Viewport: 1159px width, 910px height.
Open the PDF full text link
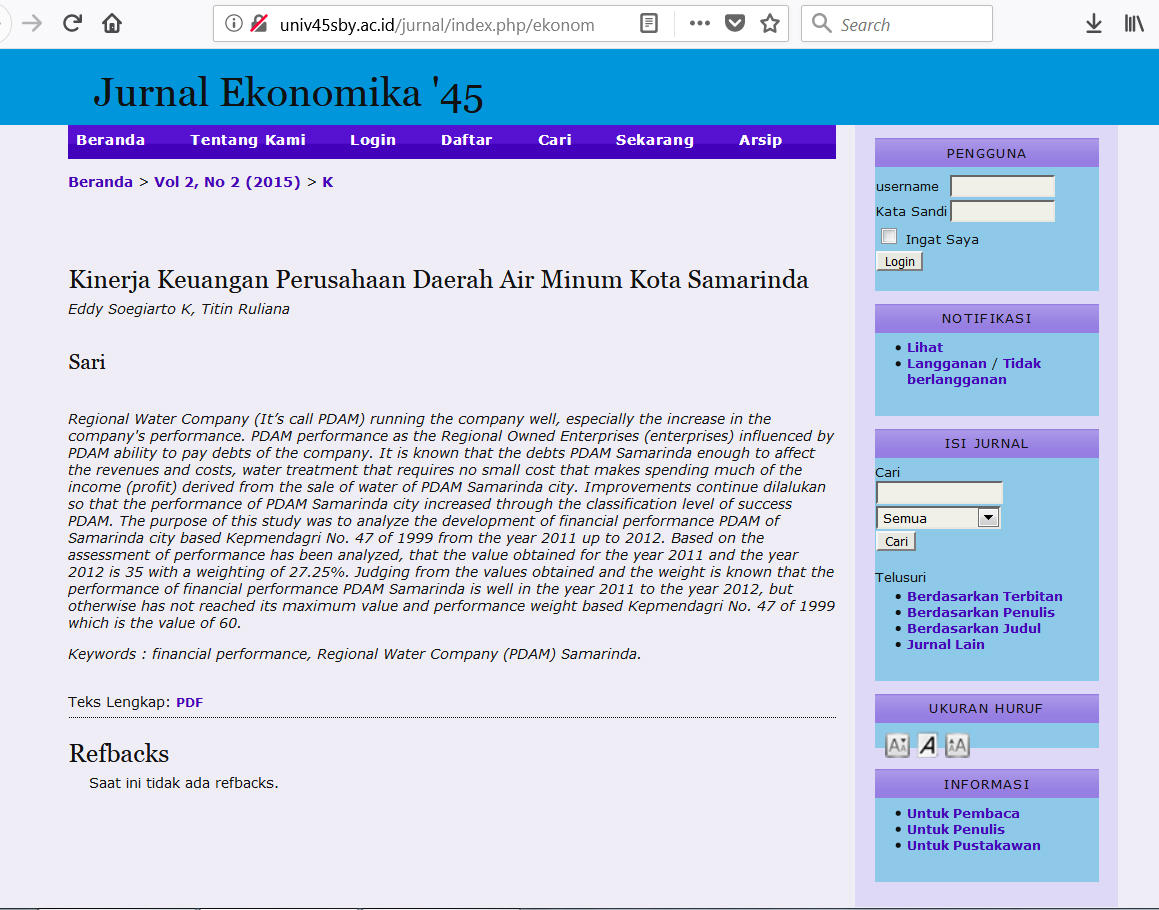point(189,702)
